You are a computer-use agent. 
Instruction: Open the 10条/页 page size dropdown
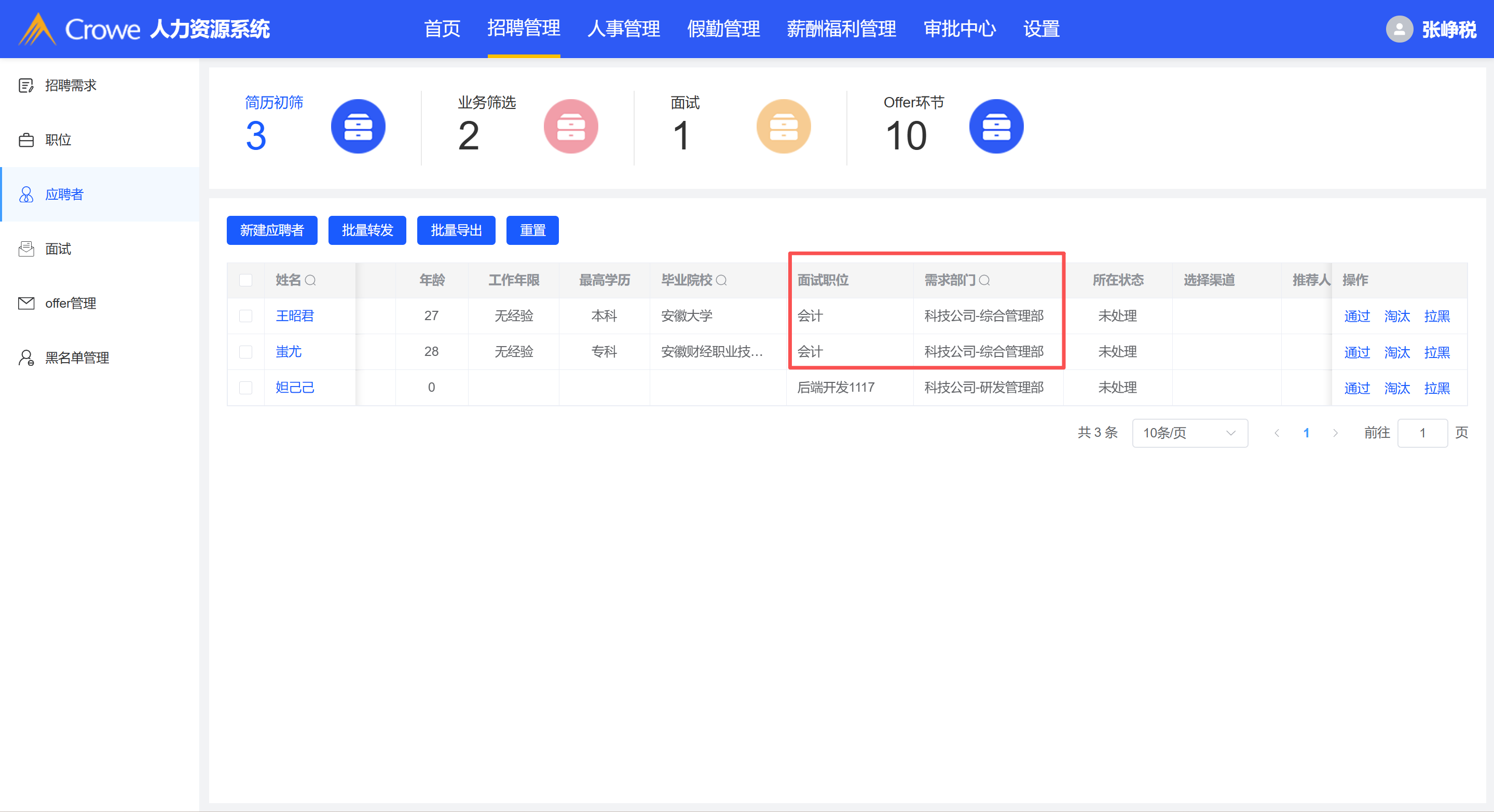pyautogui.click(x=1189, y=433)
